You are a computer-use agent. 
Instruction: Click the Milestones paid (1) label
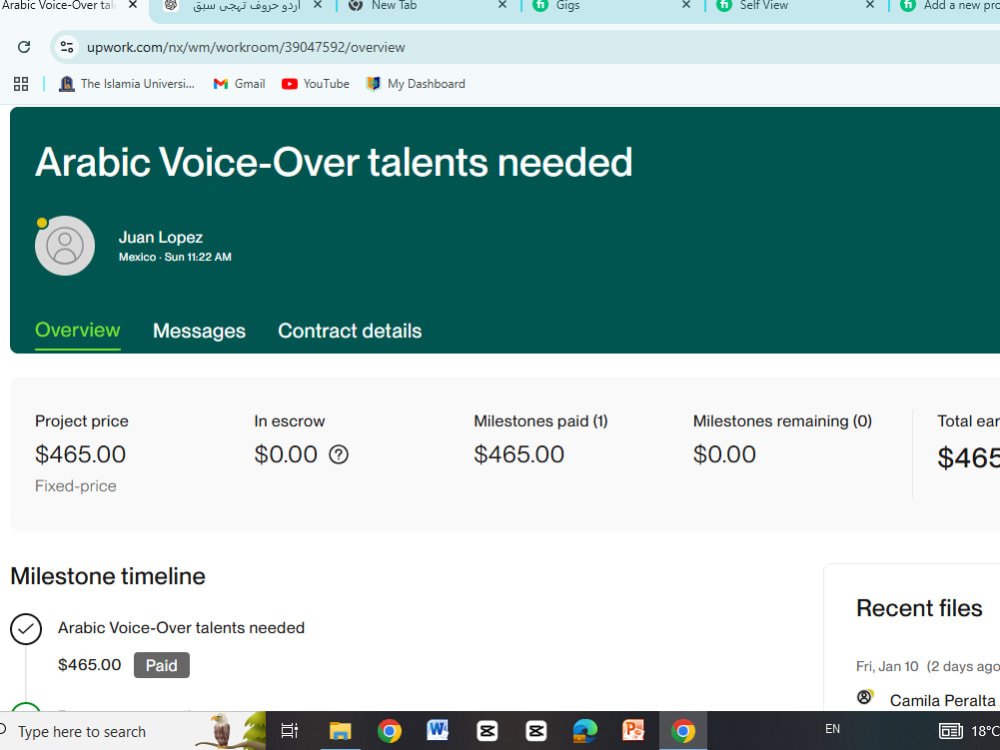541,421
